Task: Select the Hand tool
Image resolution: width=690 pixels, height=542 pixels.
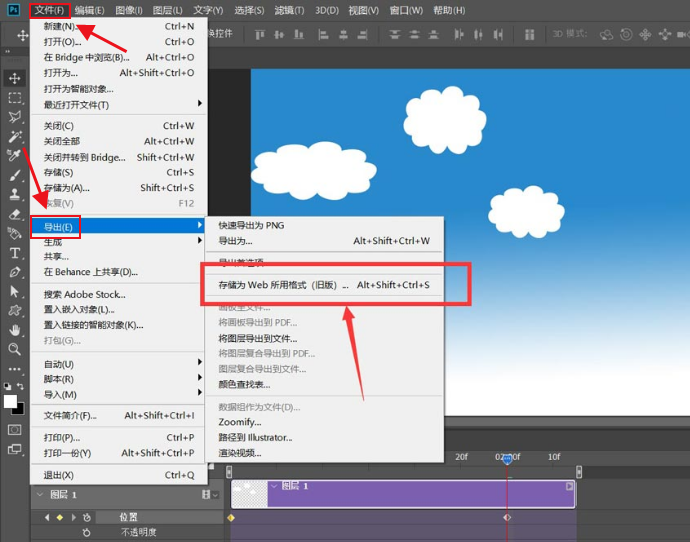Action: pos(15,330)
